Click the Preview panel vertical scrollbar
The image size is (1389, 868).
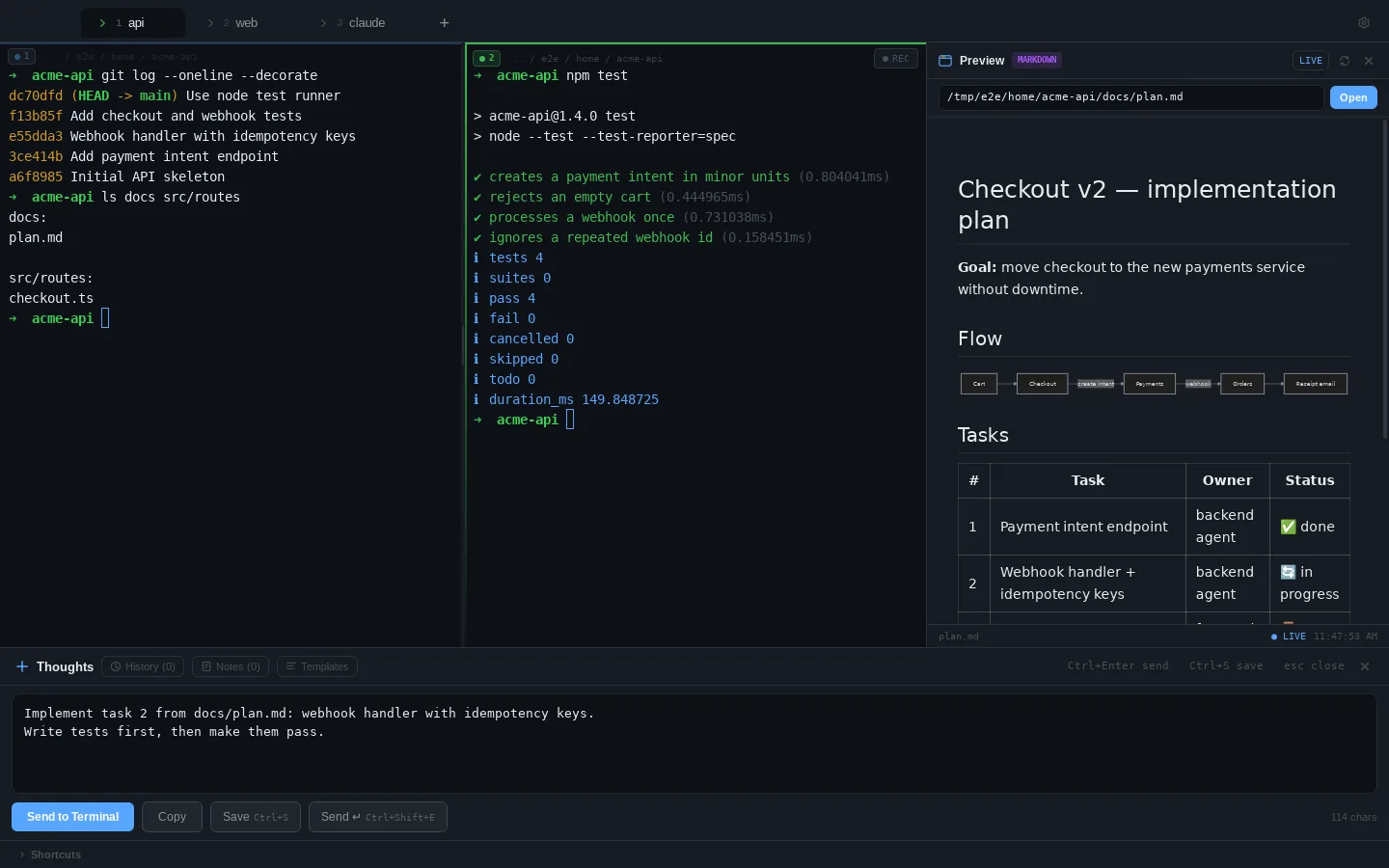point(1385,280)
